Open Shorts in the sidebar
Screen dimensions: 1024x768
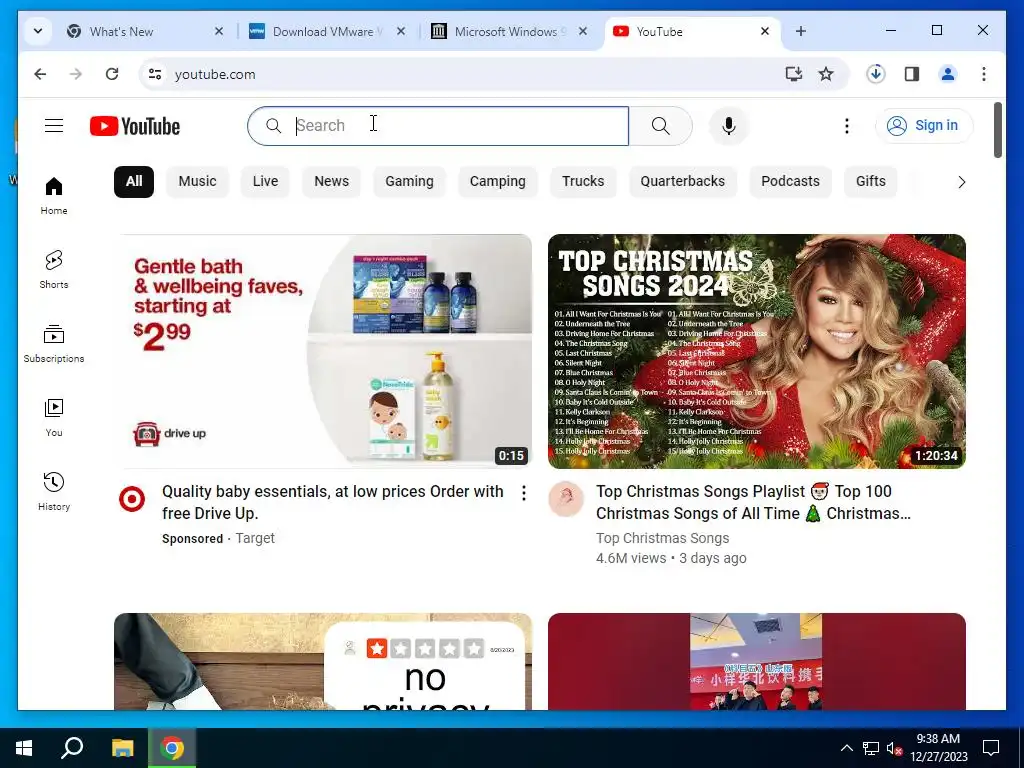click(54, 270)
